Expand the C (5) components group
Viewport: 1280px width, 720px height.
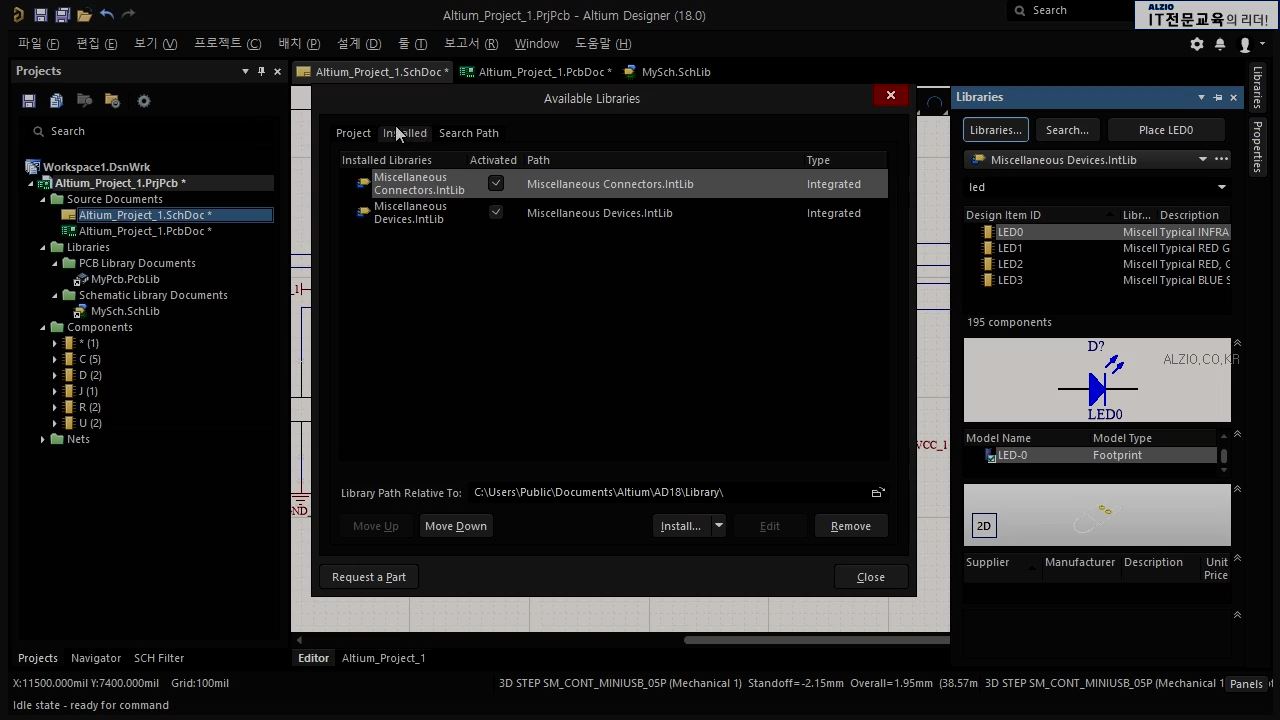[55, 359]
